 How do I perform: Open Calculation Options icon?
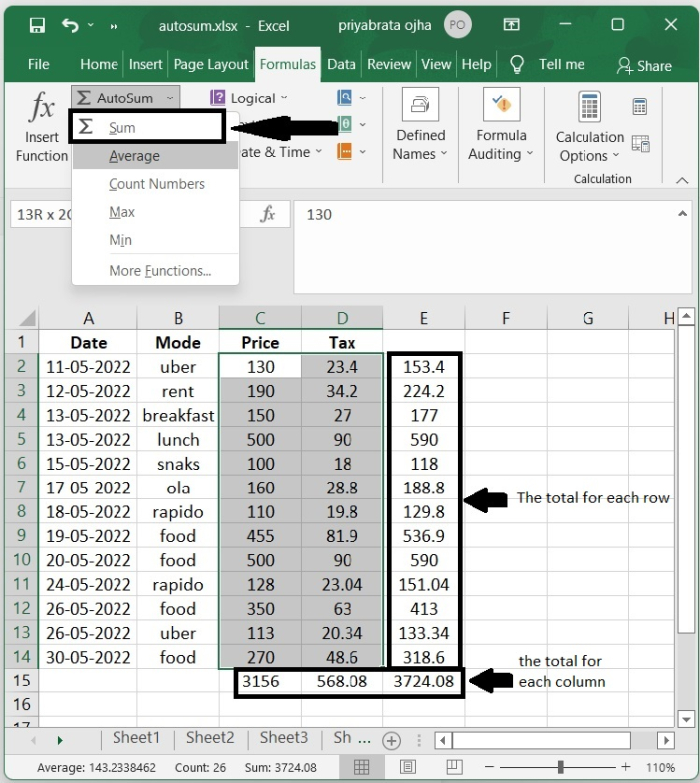tap(589, 127)
